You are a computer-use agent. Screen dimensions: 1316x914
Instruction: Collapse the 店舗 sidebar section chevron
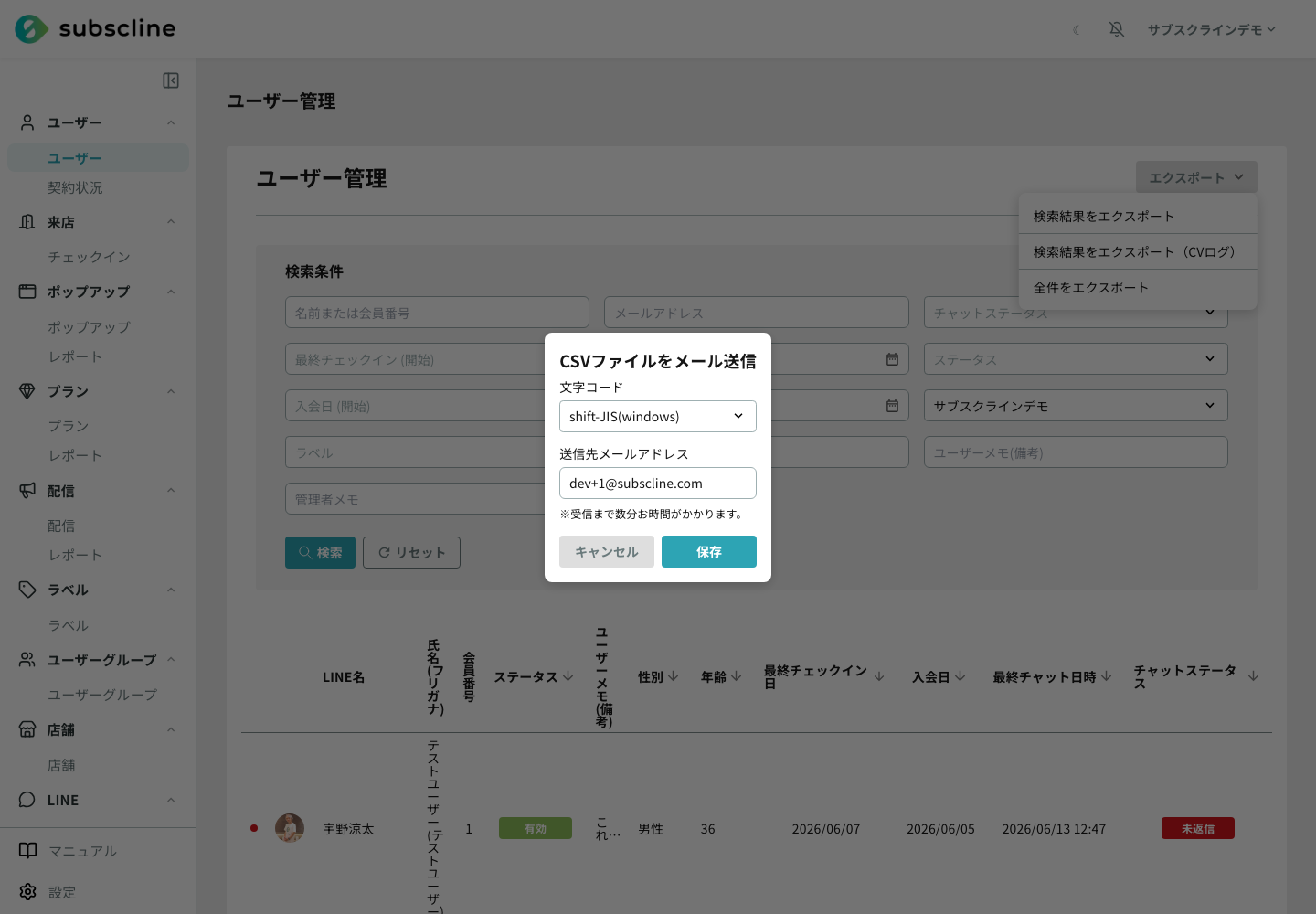pos(171,729)
